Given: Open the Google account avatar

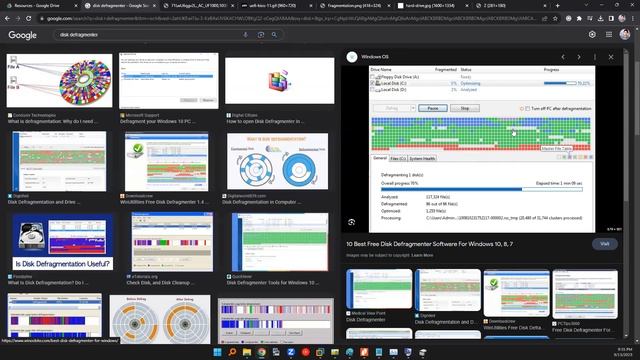Looking at the screenshot, I should point(625,35).
